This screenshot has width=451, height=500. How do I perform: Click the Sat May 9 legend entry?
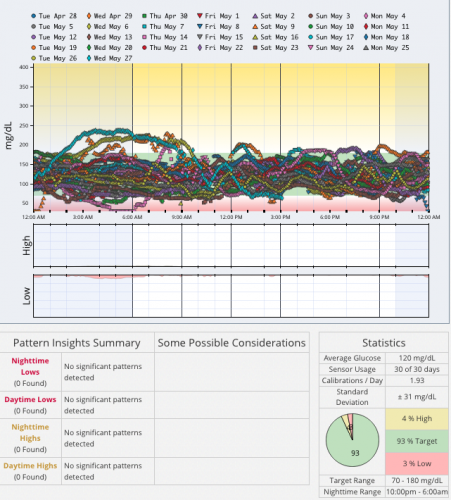(273, 27)
